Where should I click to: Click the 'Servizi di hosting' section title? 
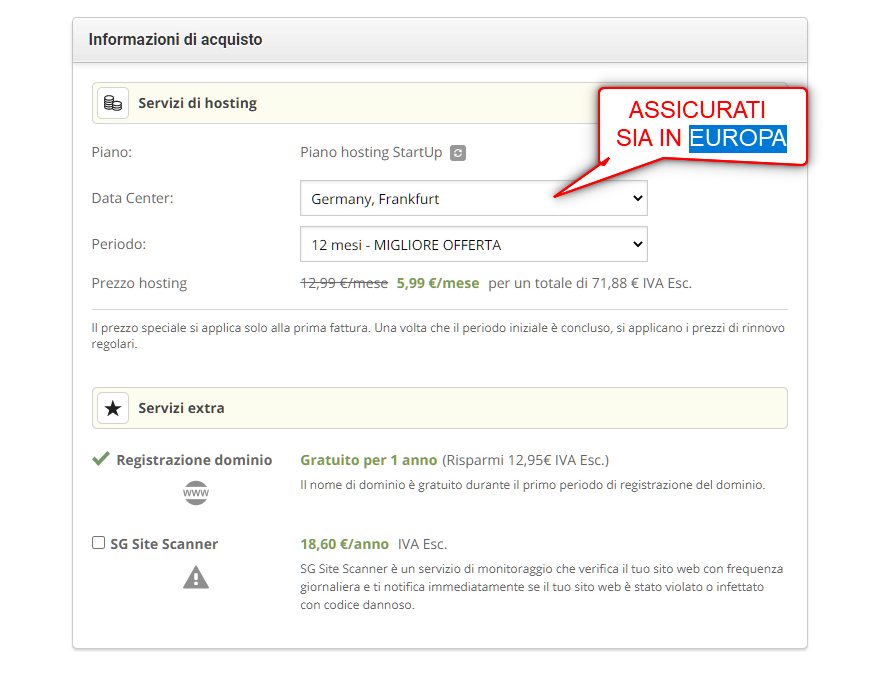(x=197, y=103)
